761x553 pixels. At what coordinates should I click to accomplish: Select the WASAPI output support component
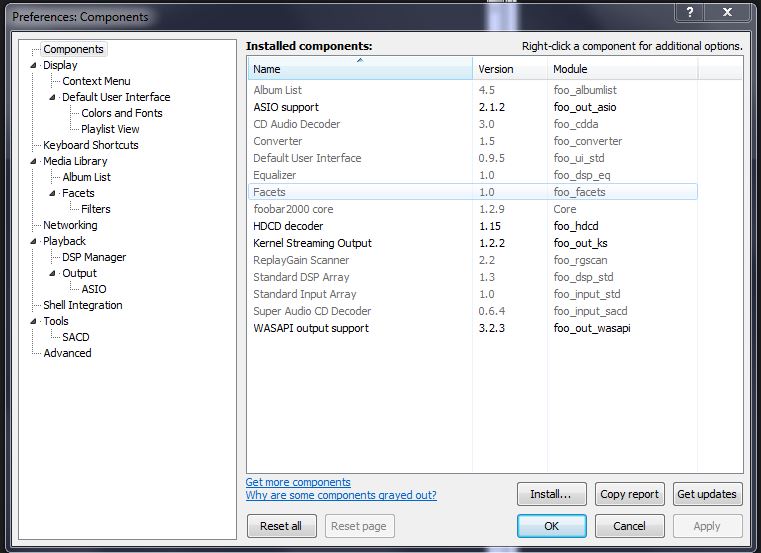click(472, 328)
